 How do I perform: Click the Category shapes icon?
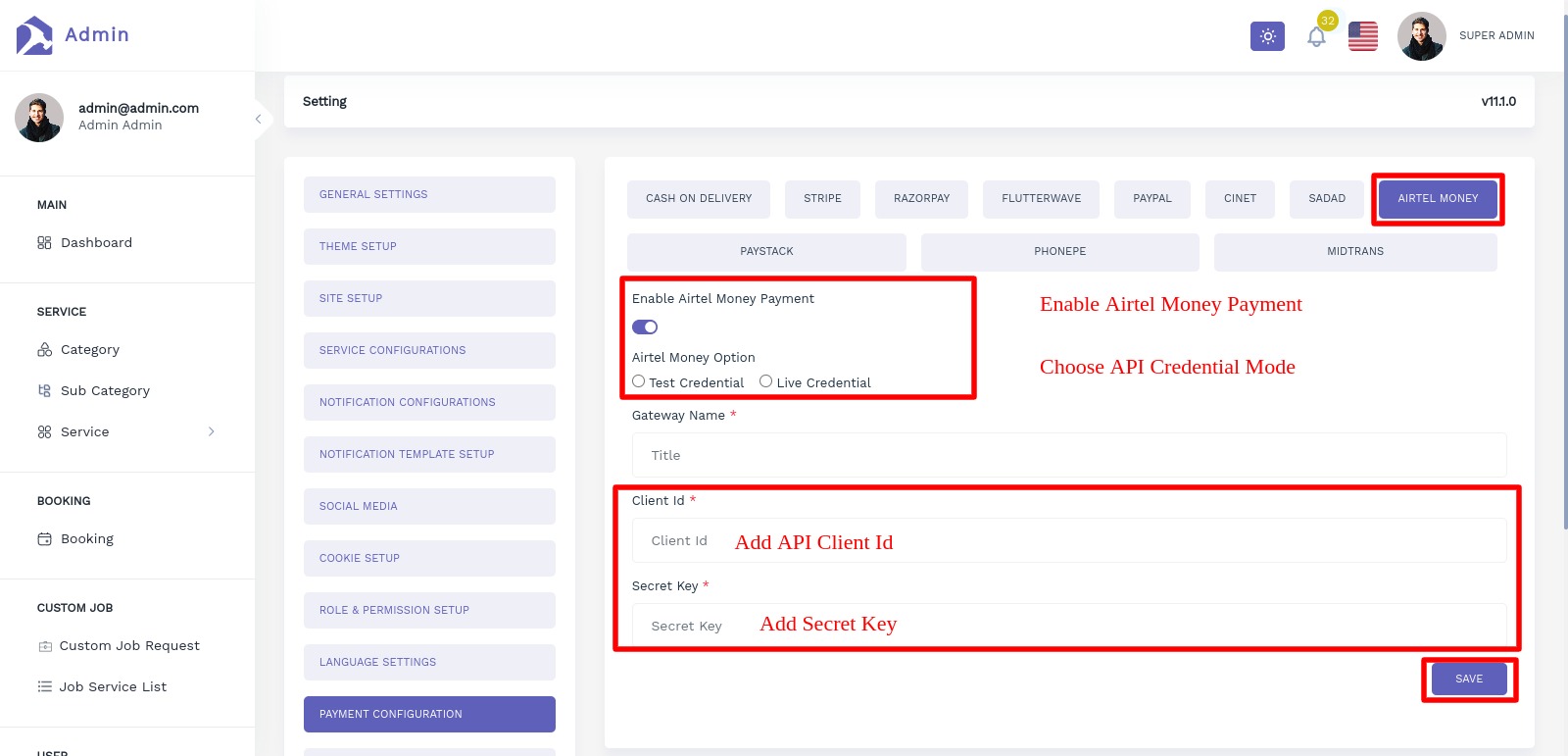[44, 349]
